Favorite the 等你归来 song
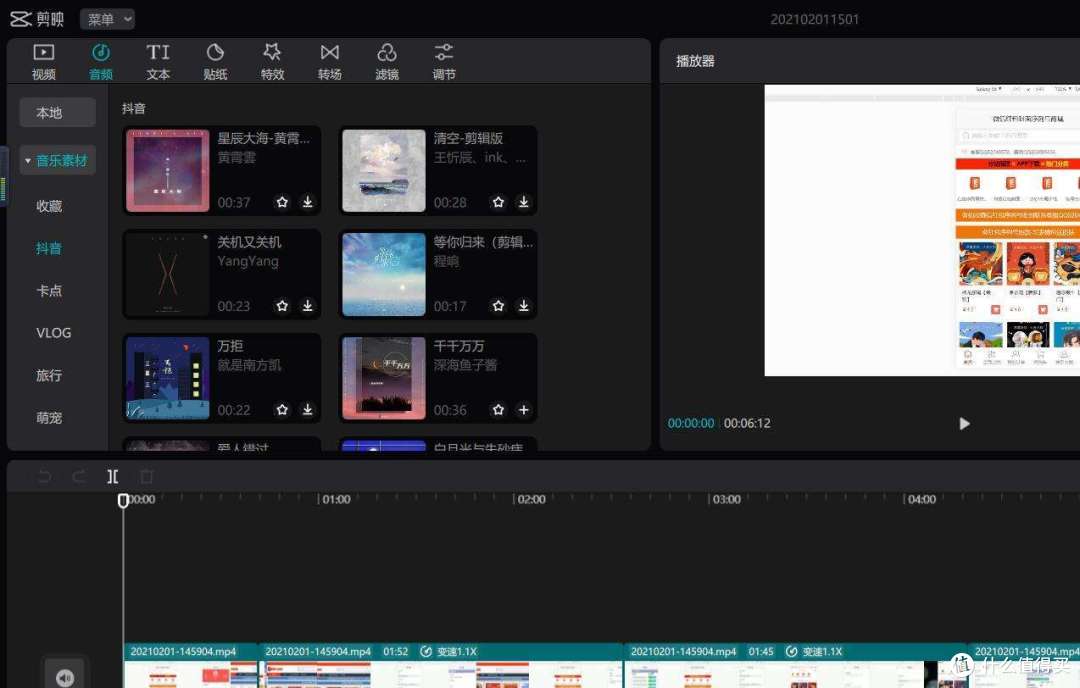 tap(498, 305)
